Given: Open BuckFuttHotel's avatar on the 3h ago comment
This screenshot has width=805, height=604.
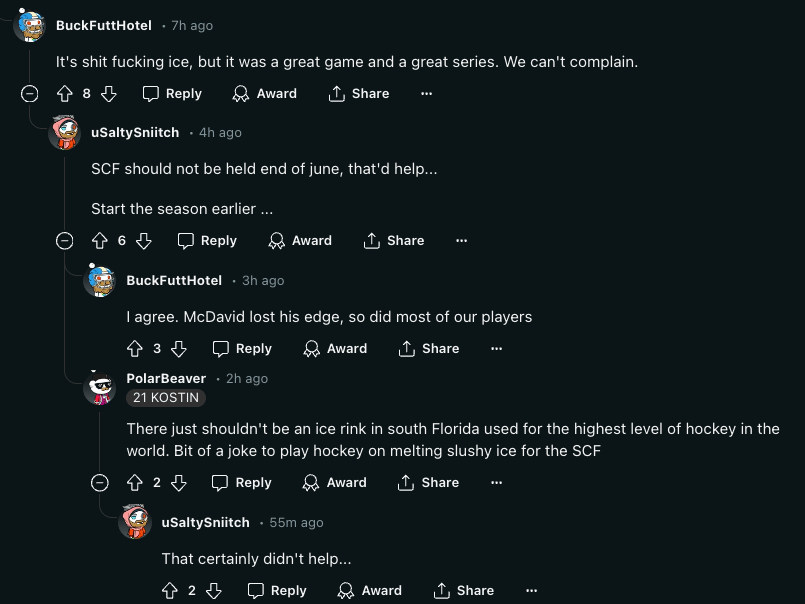Looking at the screenshot, I should [100, 280].
